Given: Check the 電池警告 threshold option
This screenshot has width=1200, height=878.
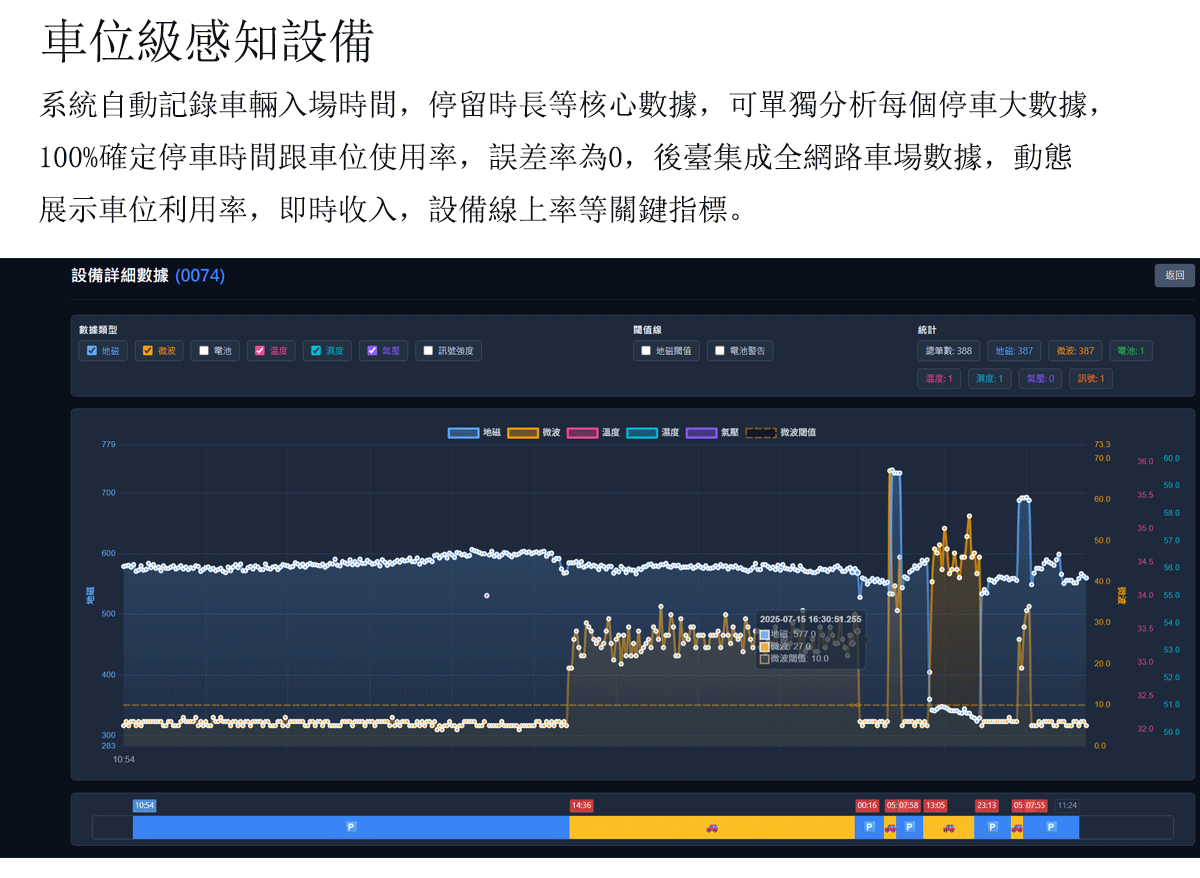Looking at the screenshot, I should (720, 351).
